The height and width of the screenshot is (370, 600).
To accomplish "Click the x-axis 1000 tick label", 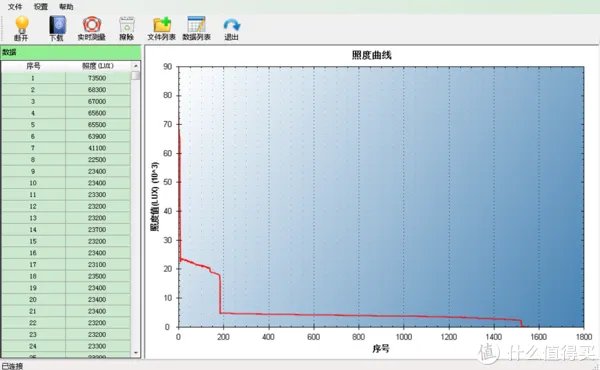I will (404, 337).
